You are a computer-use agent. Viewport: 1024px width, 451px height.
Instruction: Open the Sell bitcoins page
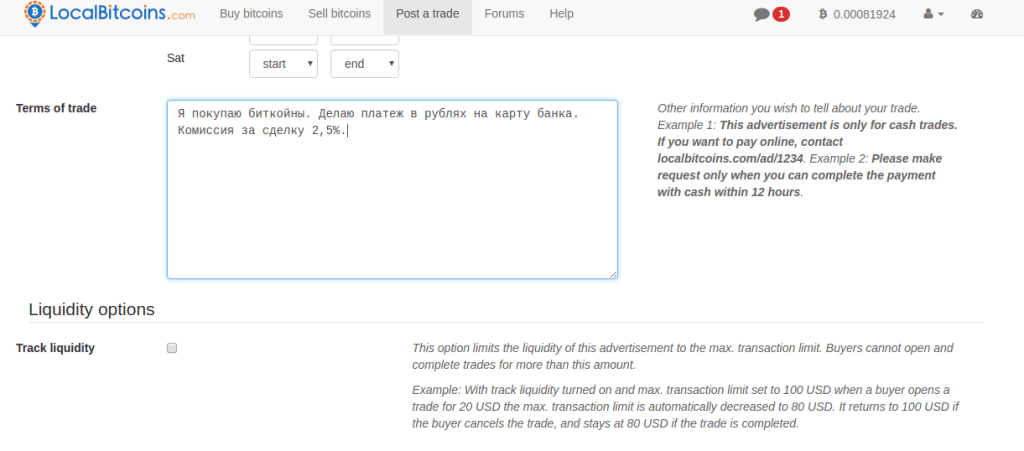pyautogui.click(x=337, y=14)
